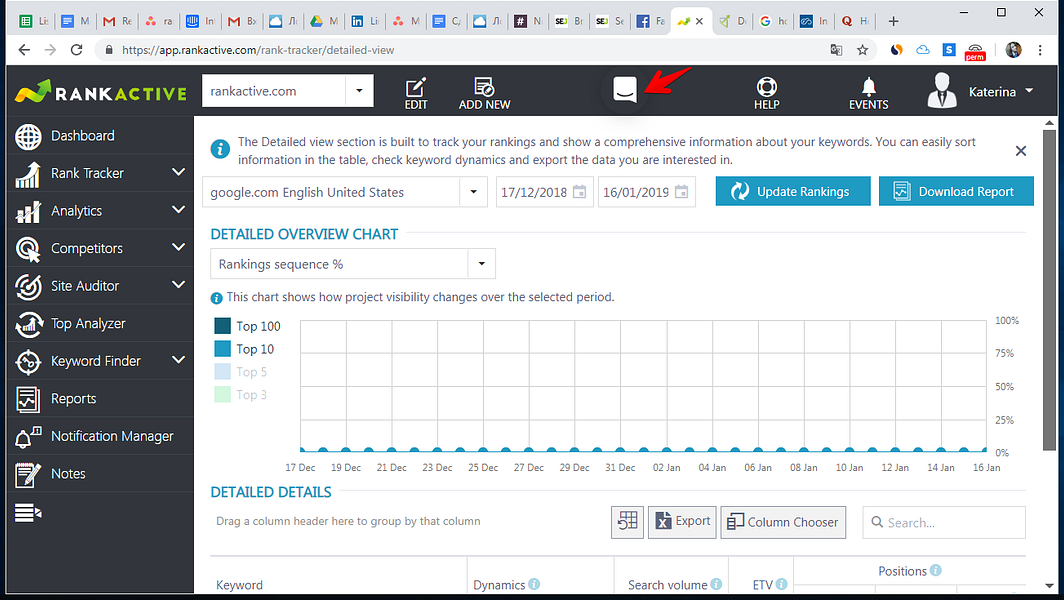1064x600 pixels.
Task: Click the Competitors target icon
Action: click(28, 249)
